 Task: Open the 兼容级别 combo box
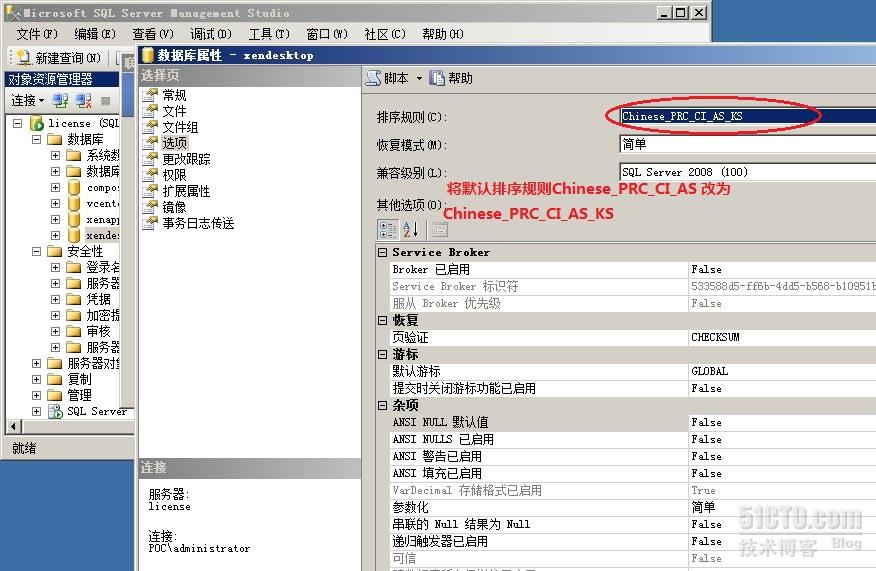[748, 172]
